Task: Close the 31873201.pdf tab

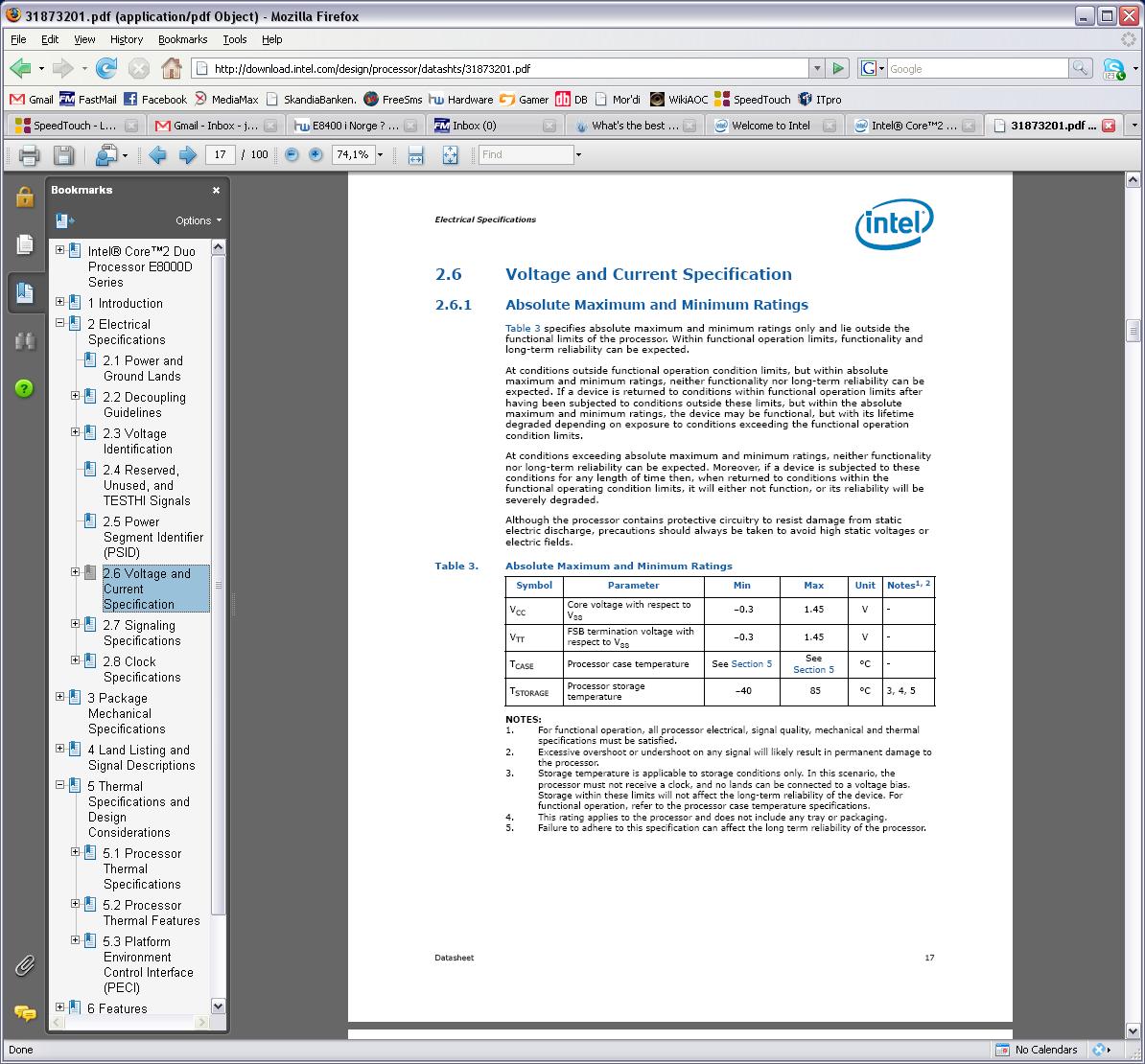Action: click(1109, 126)
